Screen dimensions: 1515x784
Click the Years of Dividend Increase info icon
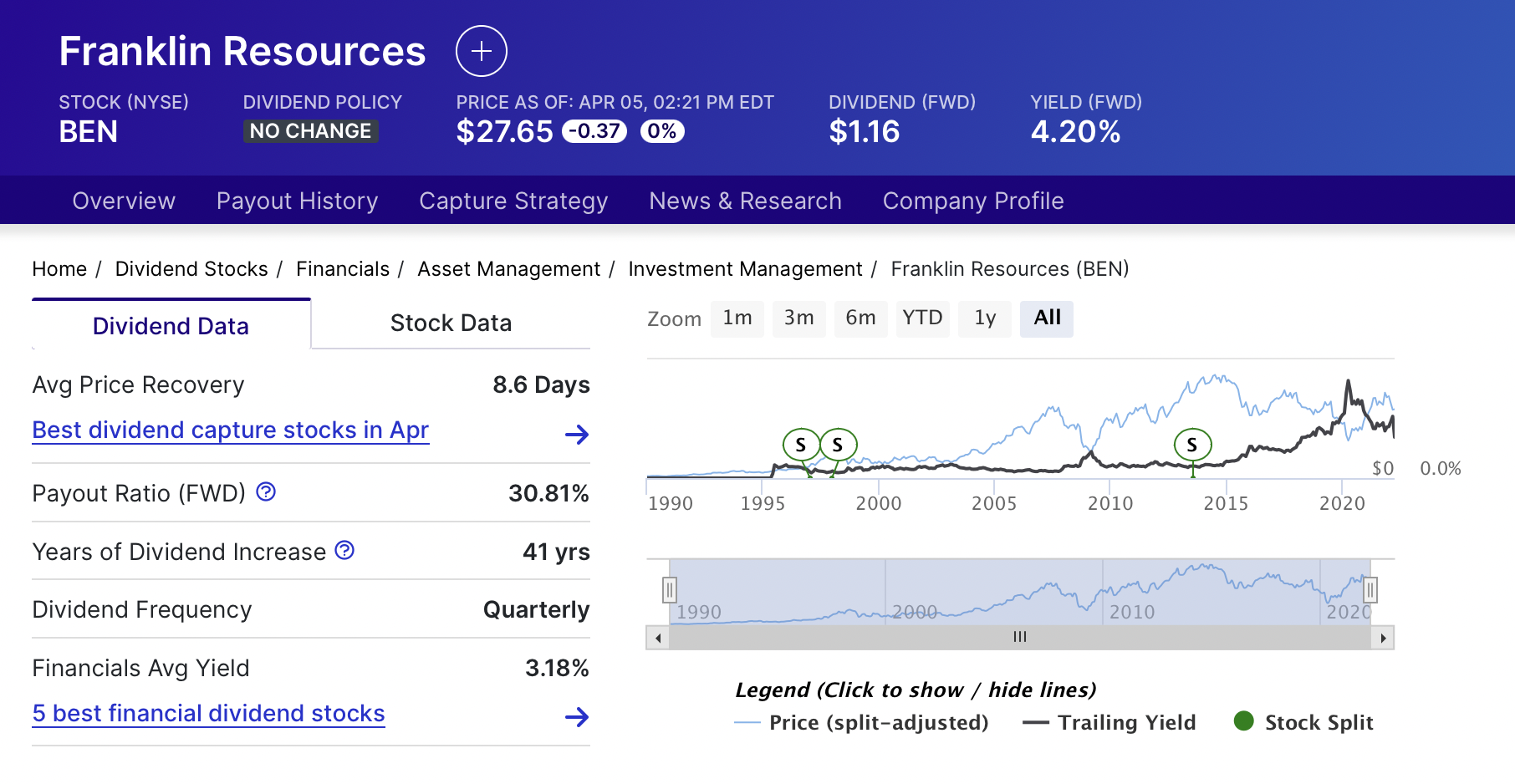click(x=343, y=550)
